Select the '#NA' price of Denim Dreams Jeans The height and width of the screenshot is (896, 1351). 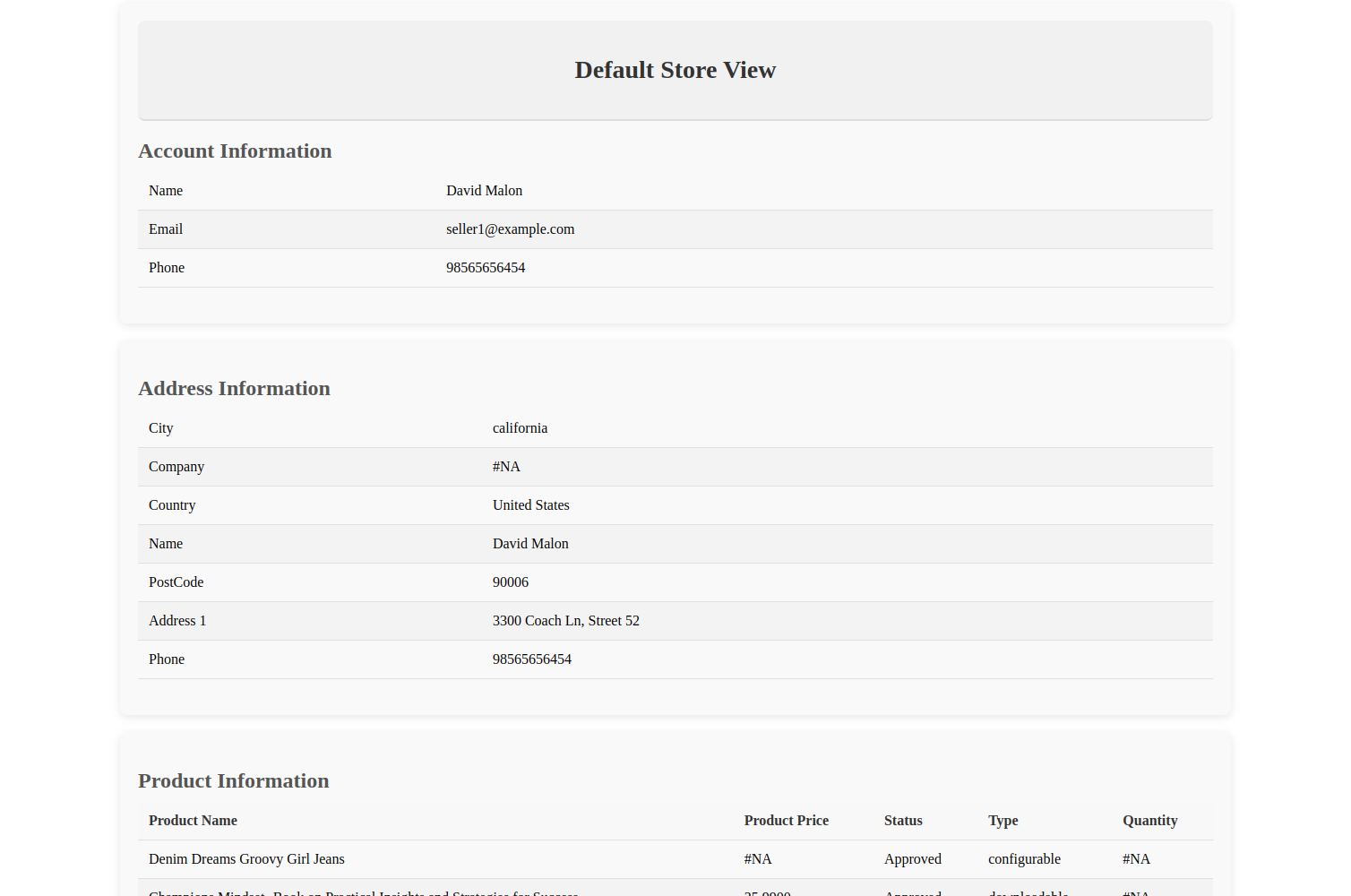pyautogui.click(x=758, y=859)
